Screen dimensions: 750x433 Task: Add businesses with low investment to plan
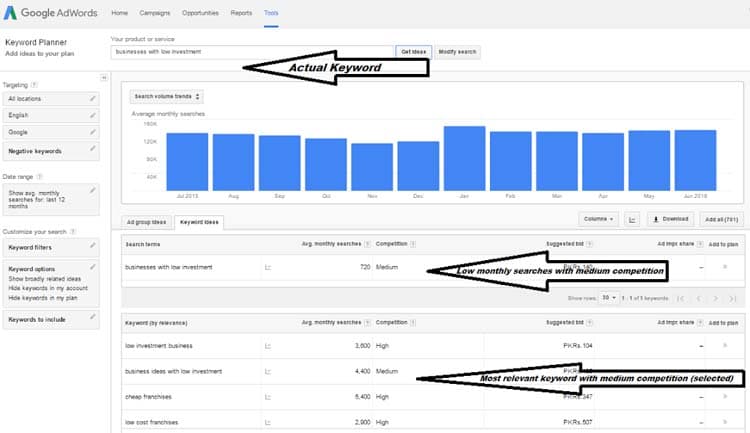pyautogui.click(x=725, y=266)
